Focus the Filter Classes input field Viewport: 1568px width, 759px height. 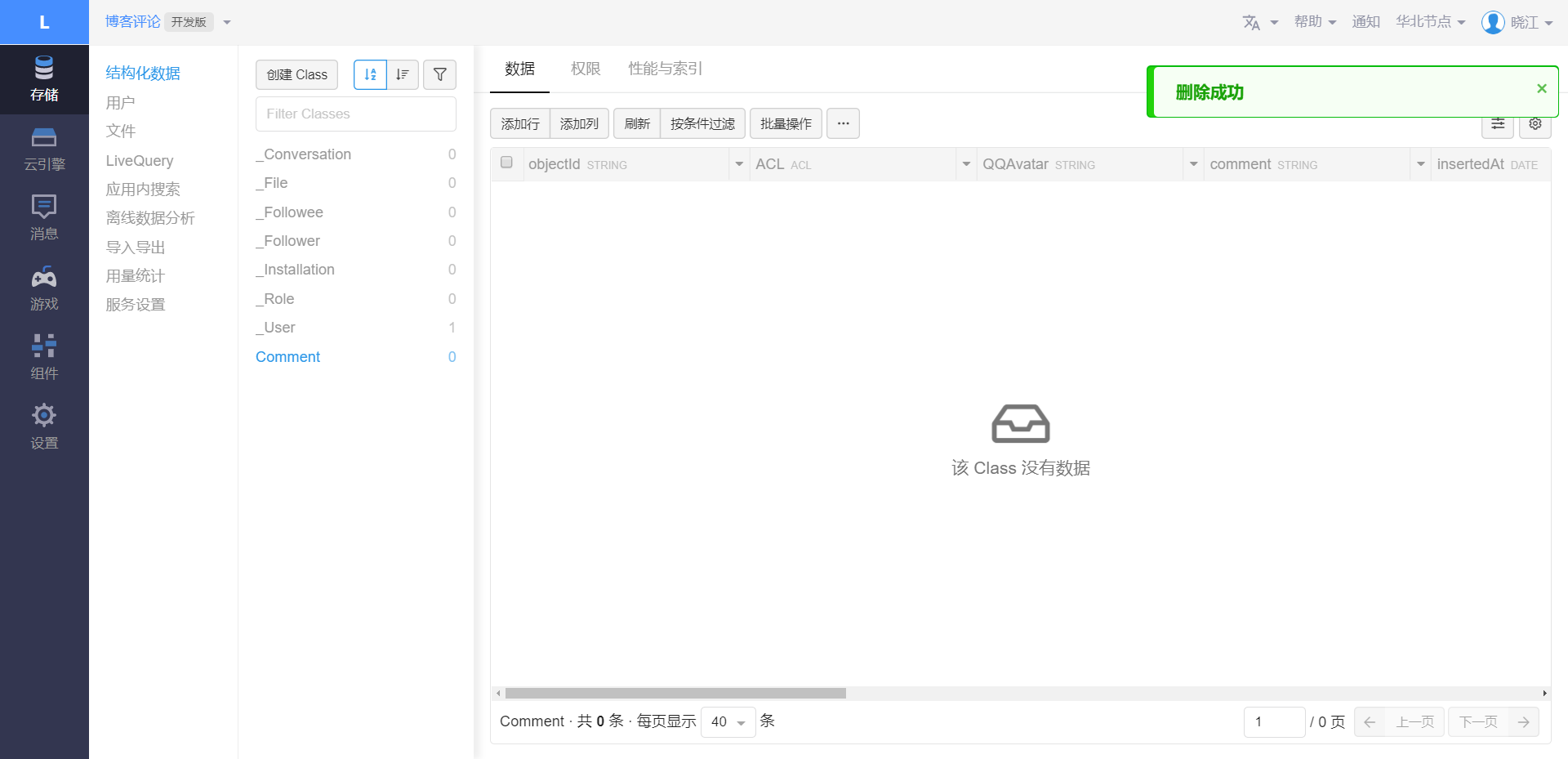(355, 114)
